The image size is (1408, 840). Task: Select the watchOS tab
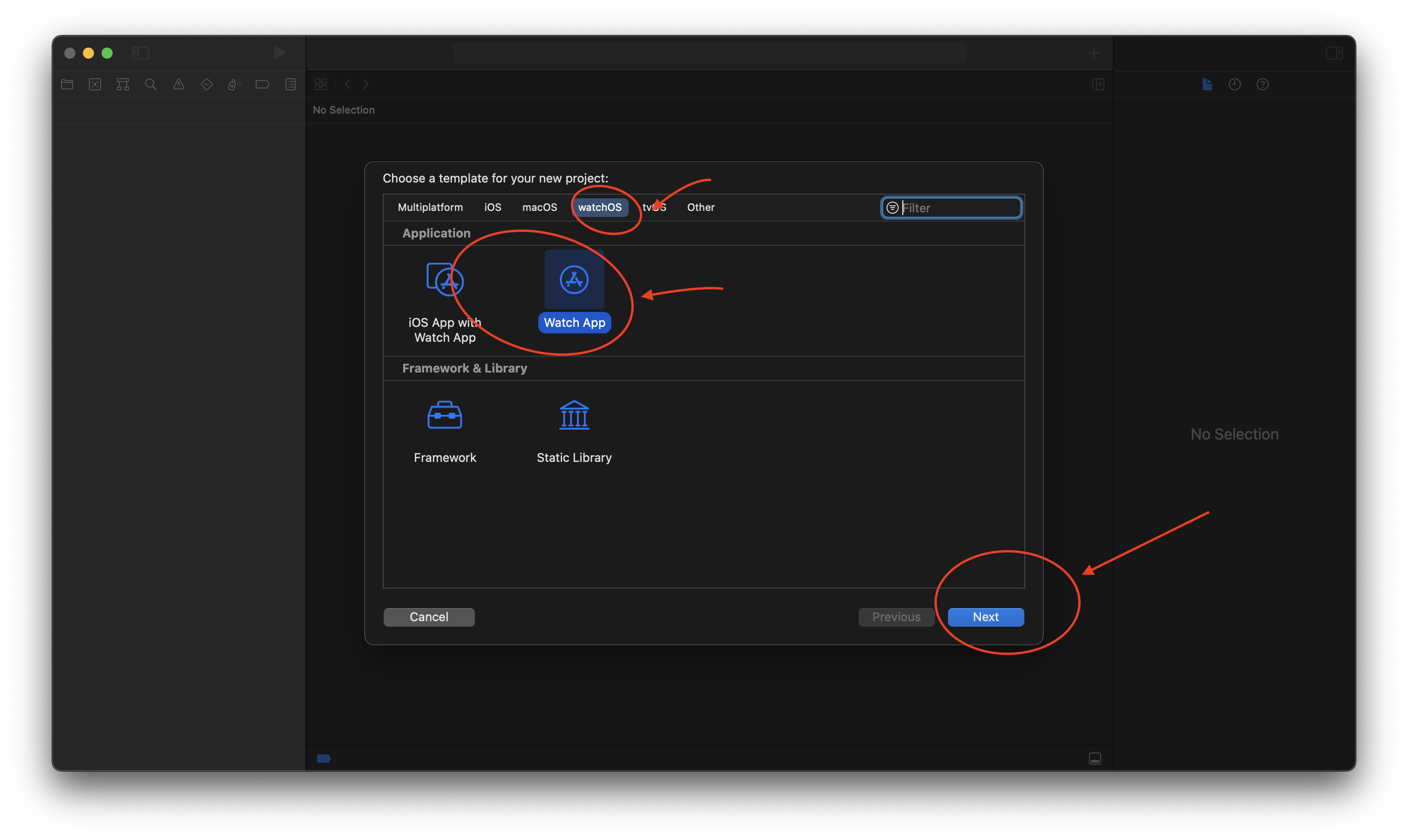pos(599,207)
